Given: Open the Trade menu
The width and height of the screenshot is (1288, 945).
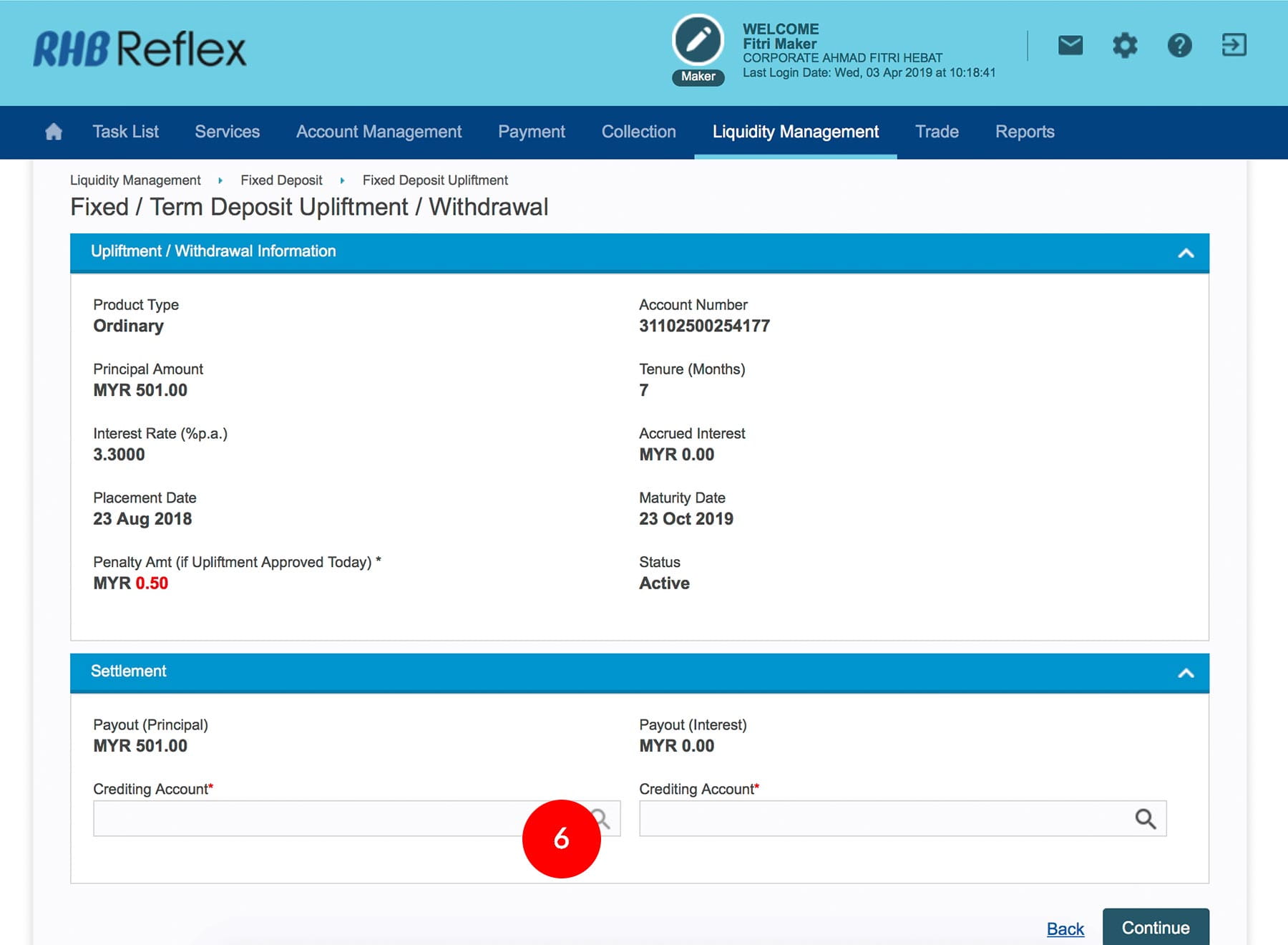Looking at the screenshot, I should coord(937,132).
